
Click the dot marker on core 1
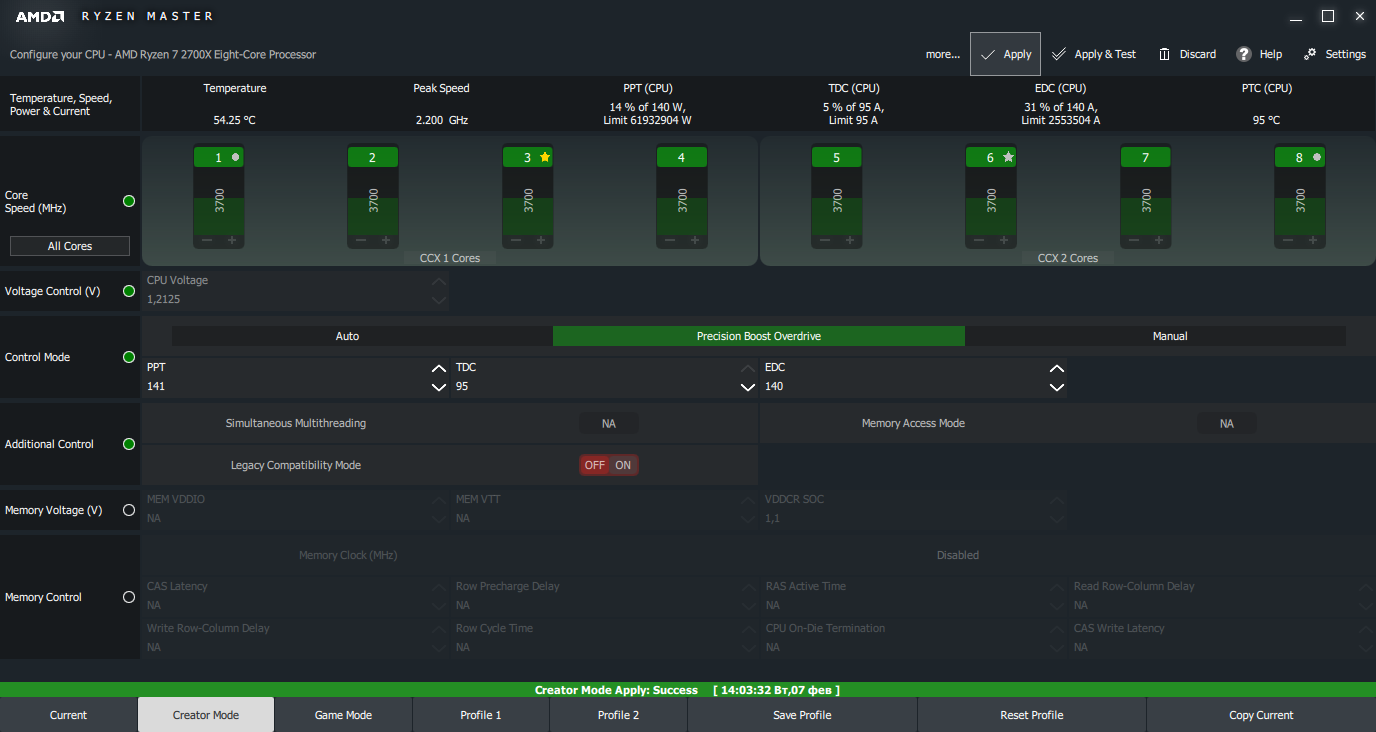(236, 157)
